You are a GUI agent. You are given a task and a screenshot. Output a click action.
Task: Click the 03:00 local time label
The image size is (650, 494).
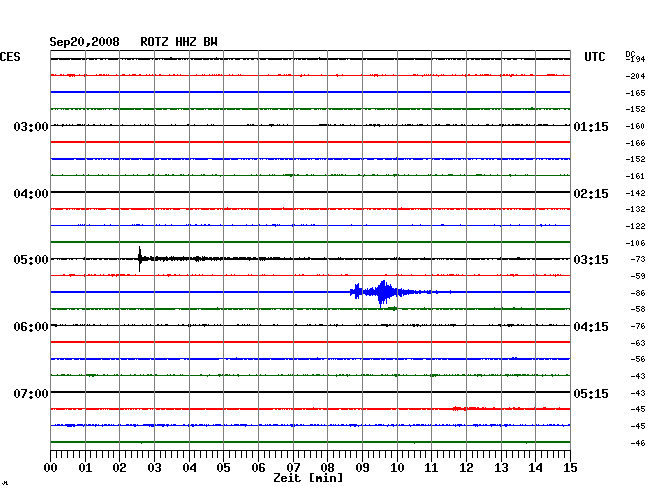[31, 126]
